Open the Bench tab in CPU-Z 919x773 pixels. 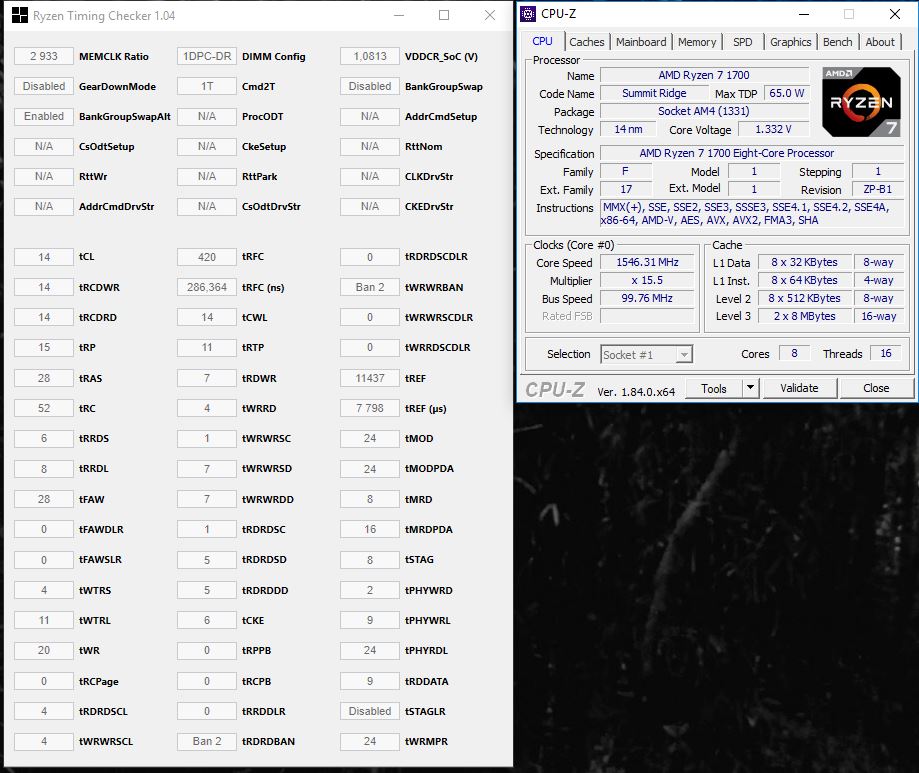pyautogui.click(x=837, y=42)
